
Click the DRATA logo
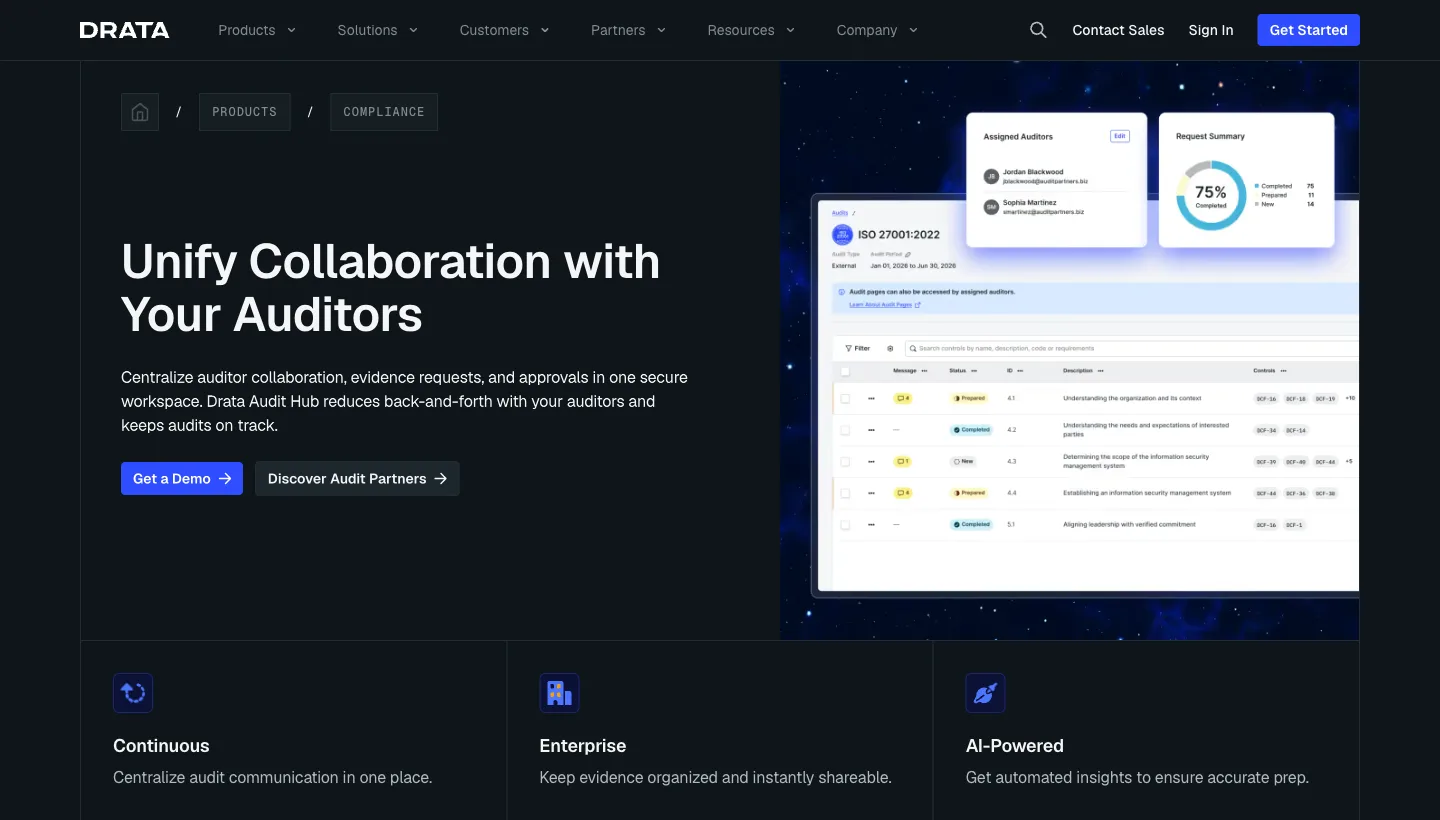point(124,30)
